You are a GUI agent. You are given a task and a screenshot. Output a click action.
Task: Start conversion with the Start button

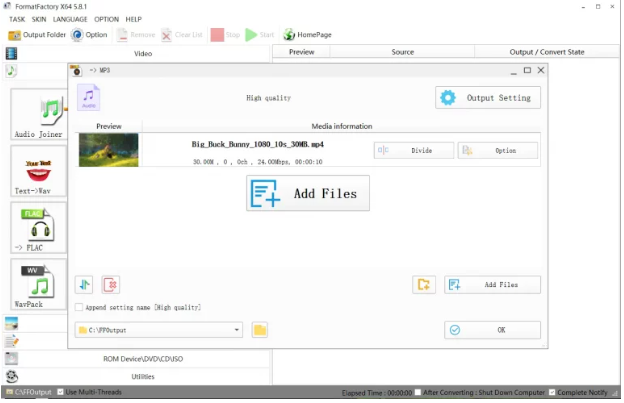260,35
